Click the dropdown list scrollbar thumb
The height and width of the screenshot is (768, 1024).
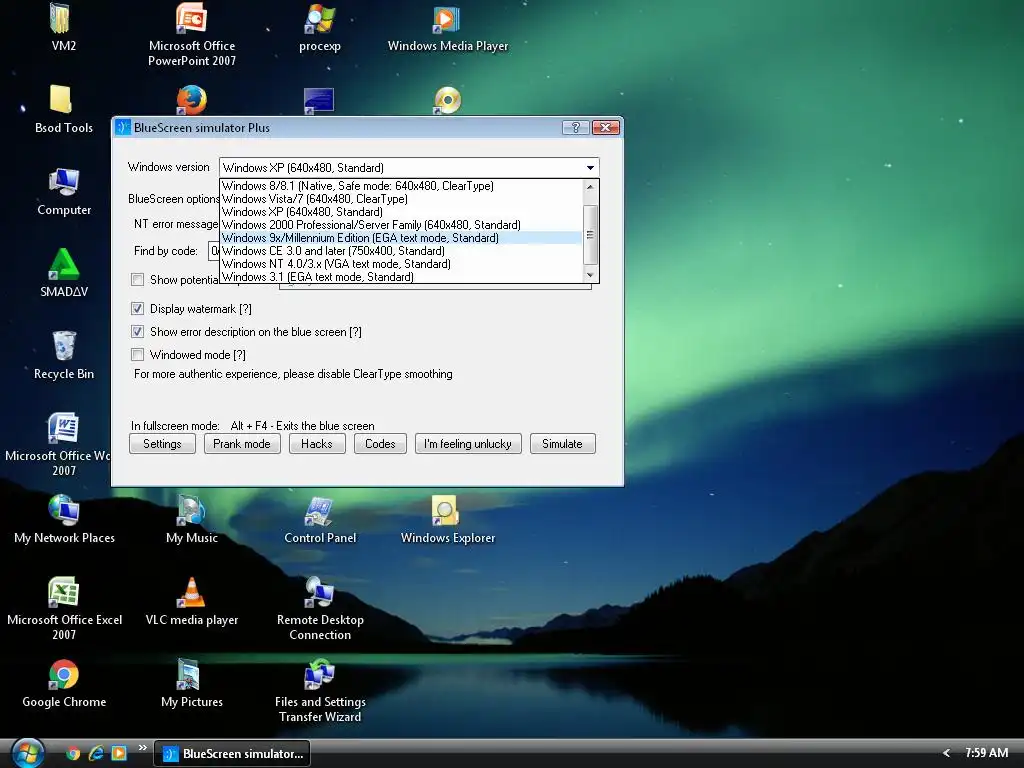[x=590, y=234]
